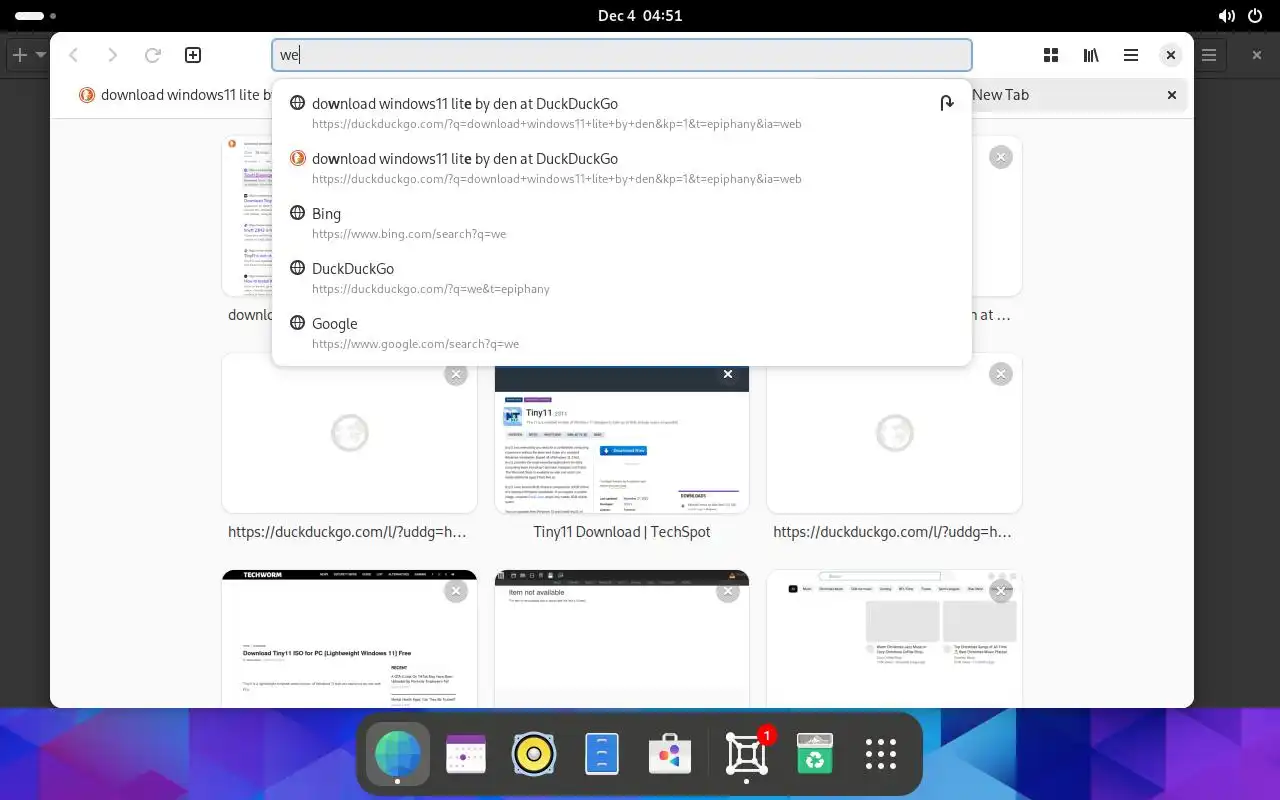The image size is (1280, 800).
Task: Close the right duckduckgo.com/l/ thumbnail
Action: (x=1000, y=374)
